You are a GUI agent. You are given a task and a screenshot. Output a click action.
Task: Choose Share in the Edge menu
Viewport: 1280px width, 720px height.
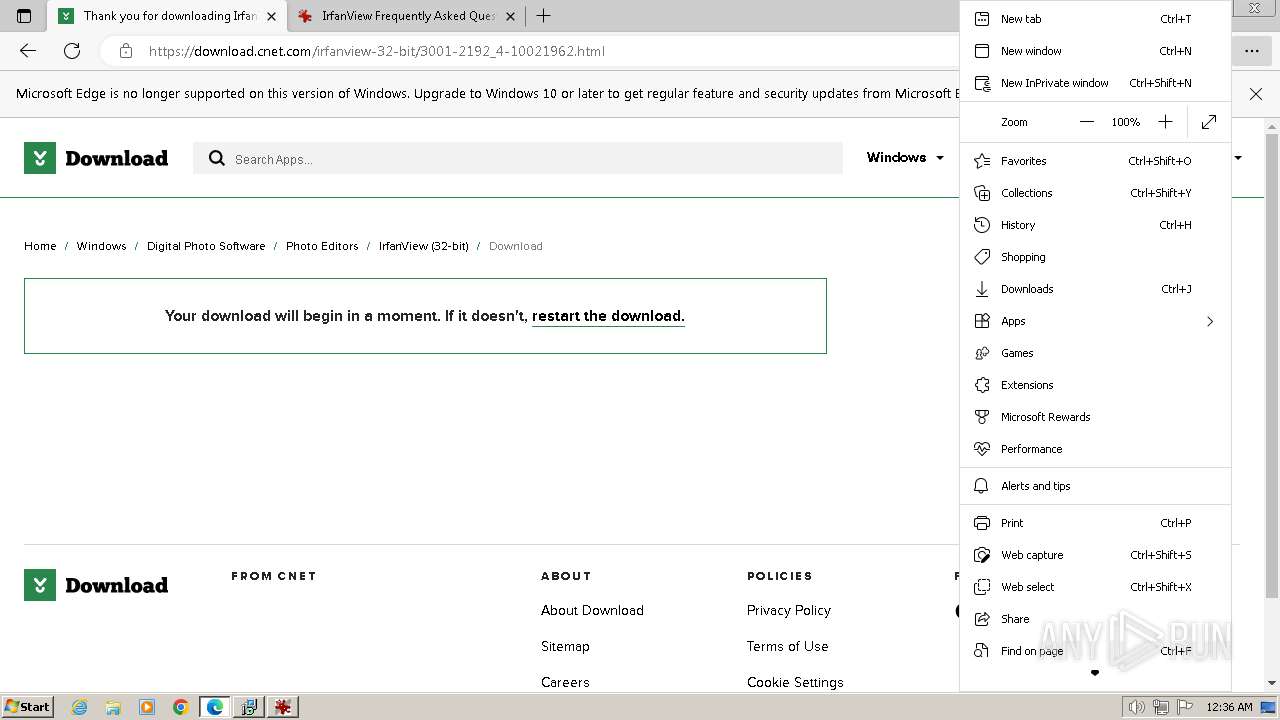[x=1095, y=619]
